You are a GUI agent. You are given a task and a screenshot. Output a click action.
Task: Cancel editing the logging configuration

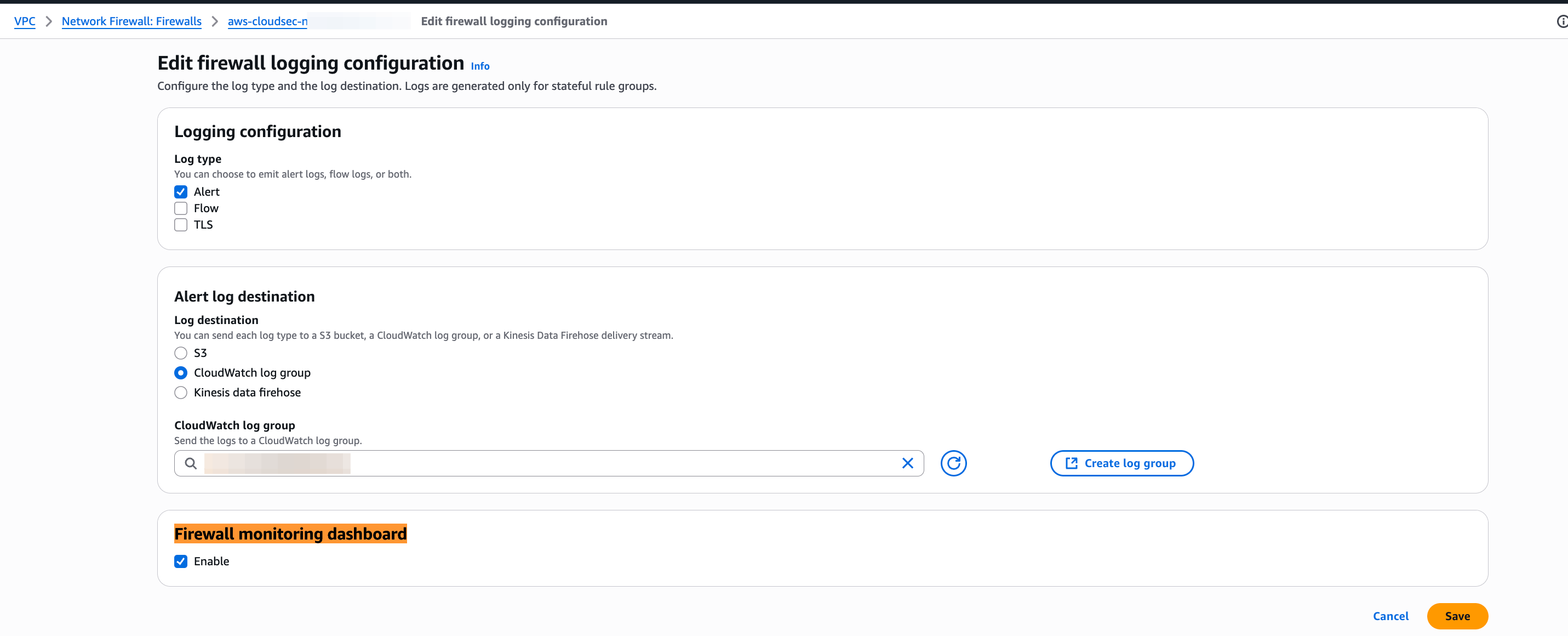(x=1390, y=616)
